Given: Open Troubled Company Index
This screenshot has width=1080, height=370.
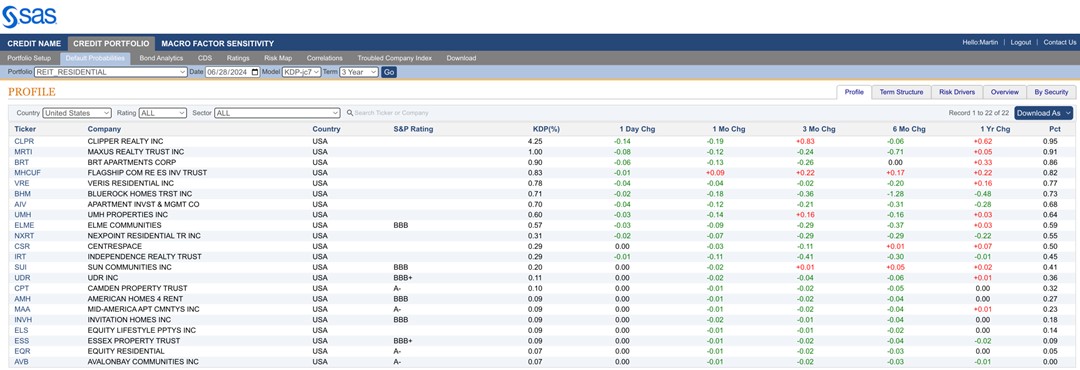Looking at the screenshot, I should coord(395,59).
